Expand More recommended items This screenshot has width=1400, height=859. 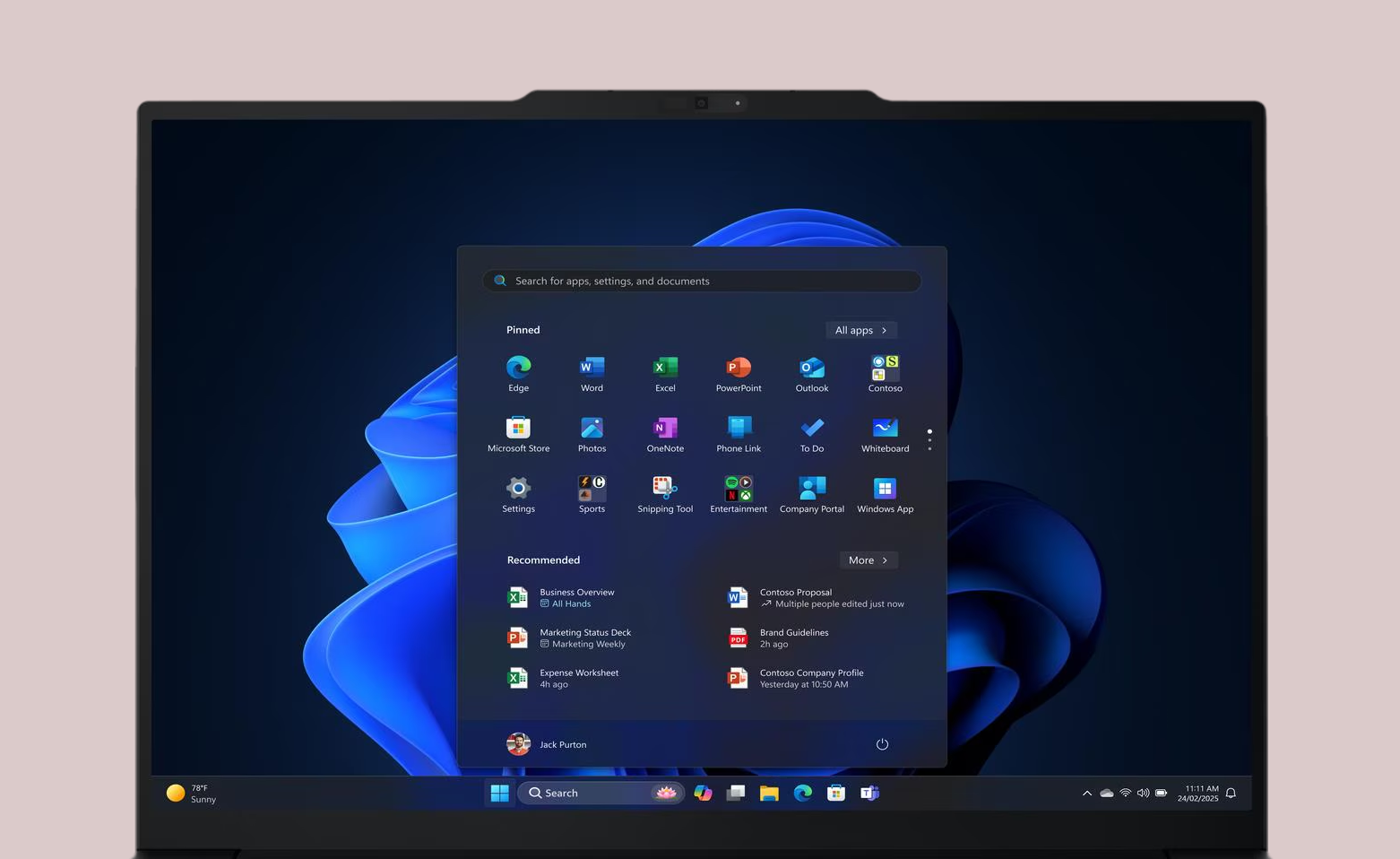point(868,560)
